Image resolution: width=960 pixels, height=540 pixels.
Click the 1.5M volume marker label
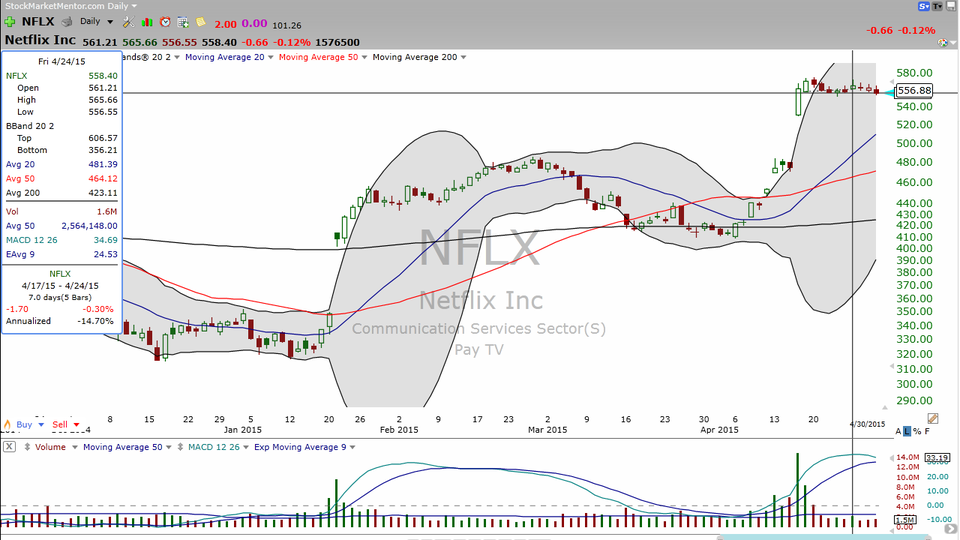[905, 520]
